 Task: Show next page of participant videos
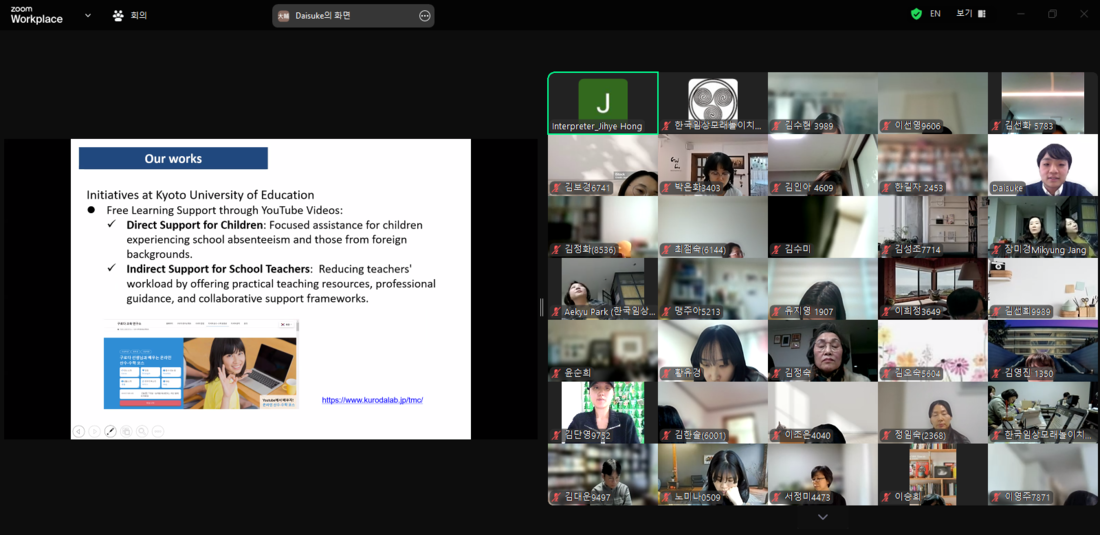click(823, 517)
